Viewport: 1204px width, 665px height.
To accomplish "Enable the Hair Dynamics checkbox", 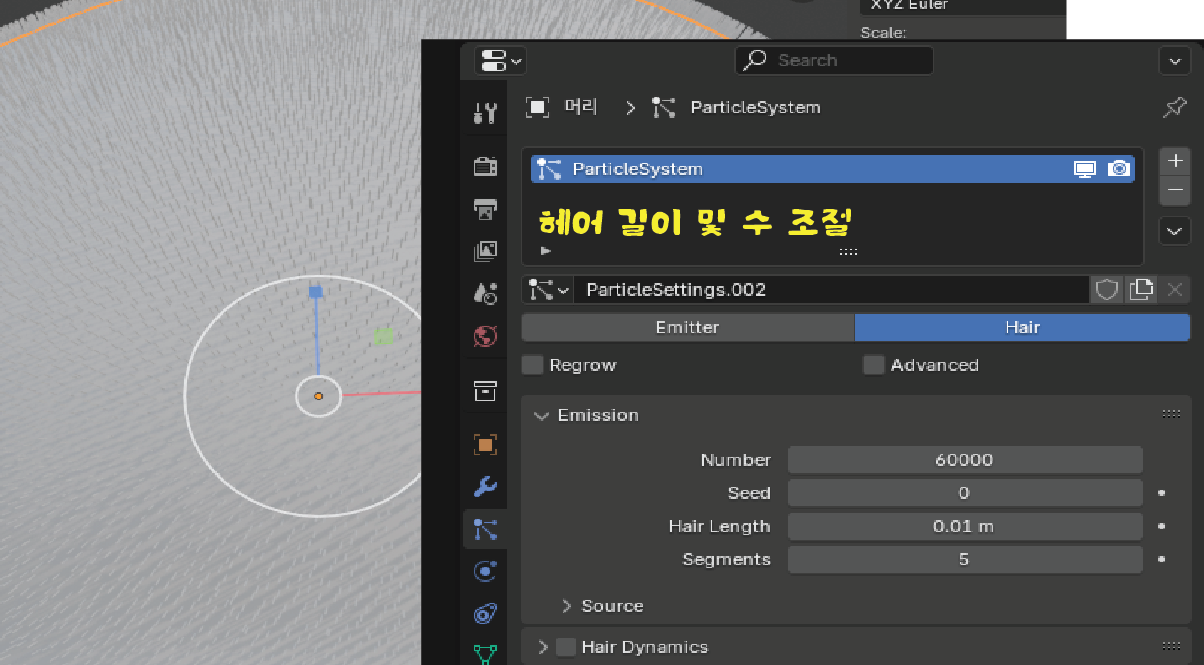I will [566, 647].
